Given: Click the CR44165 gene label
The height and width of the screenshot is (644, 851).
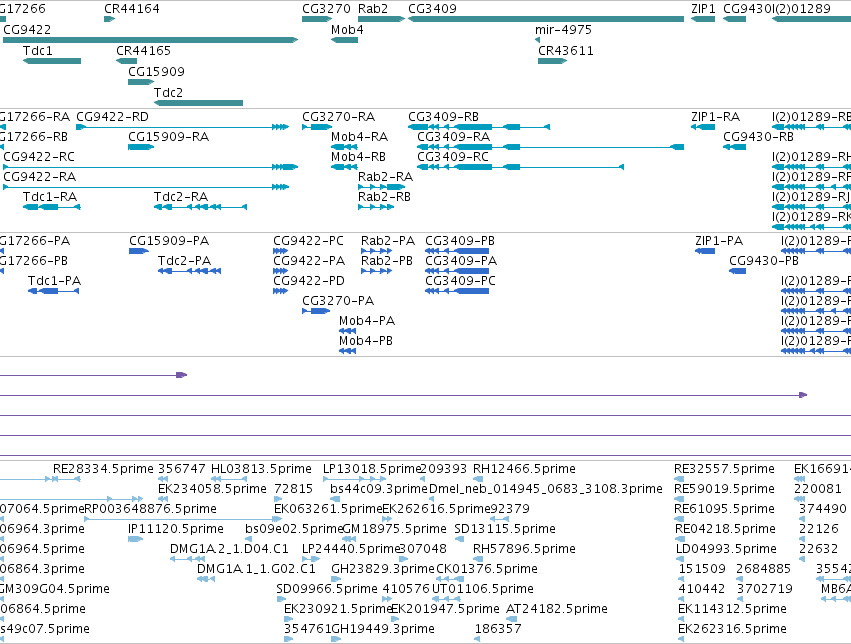Looking at the screenshot, I should coord(143,50).
